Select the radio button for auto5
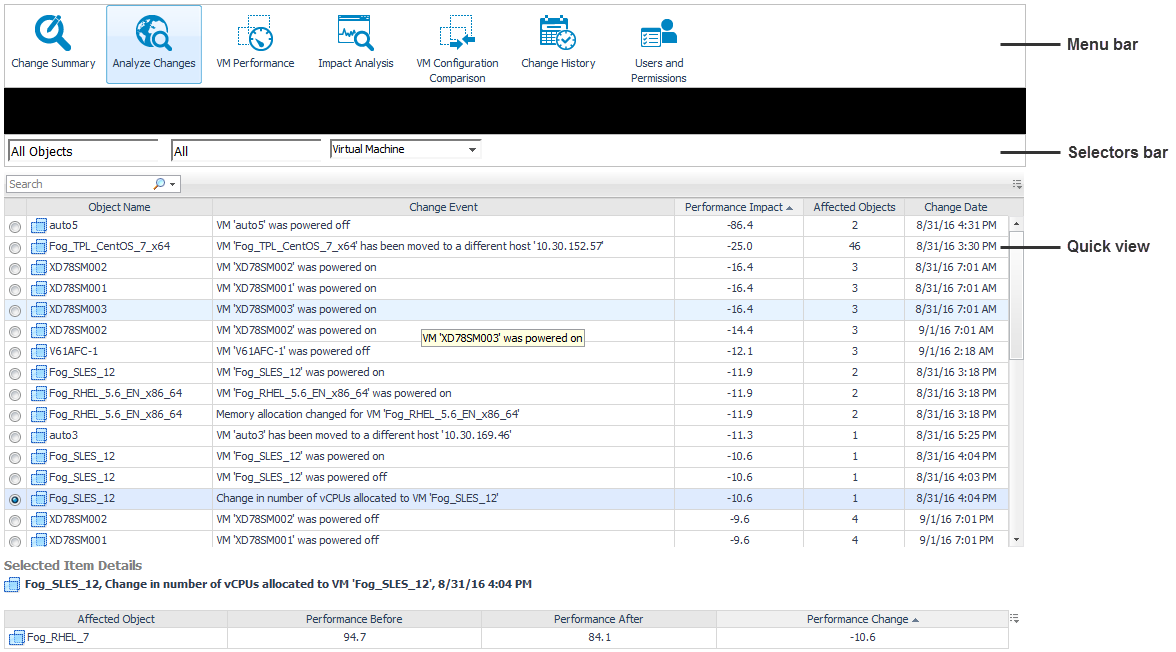 click(x=14, y=227)
